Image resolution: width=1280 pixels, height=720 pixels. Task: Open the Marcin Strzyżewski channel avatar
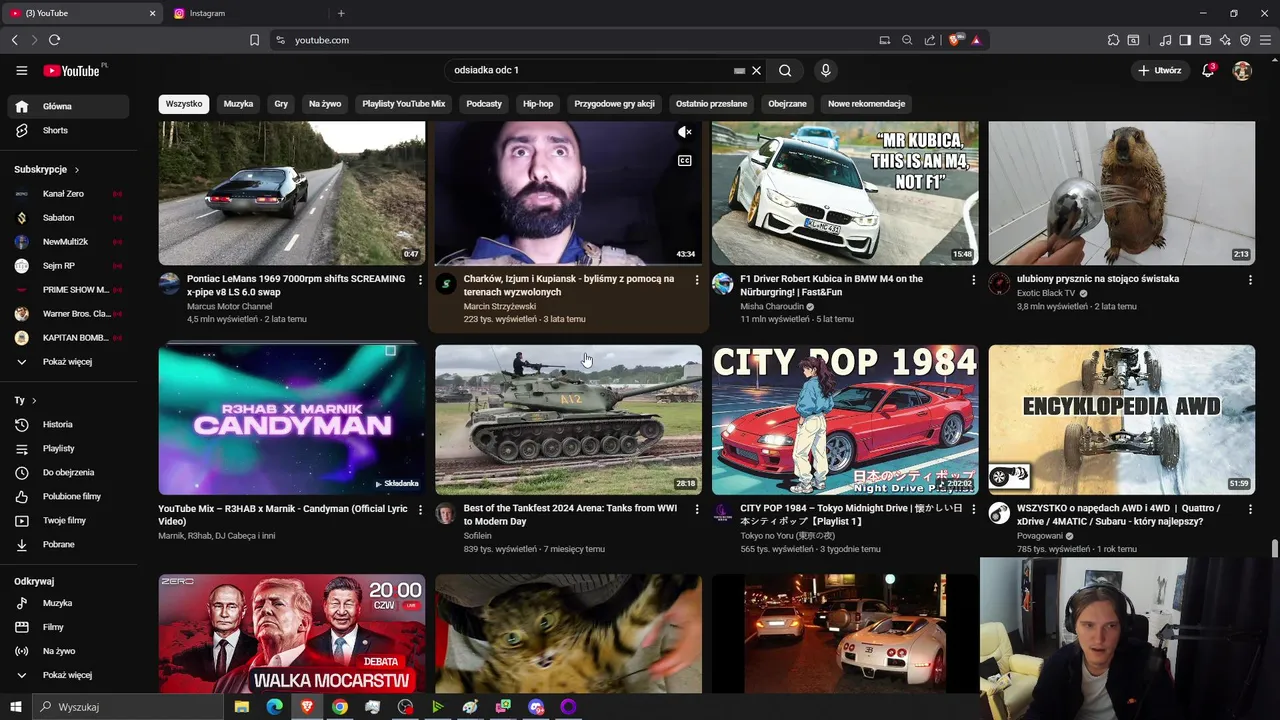446,284
